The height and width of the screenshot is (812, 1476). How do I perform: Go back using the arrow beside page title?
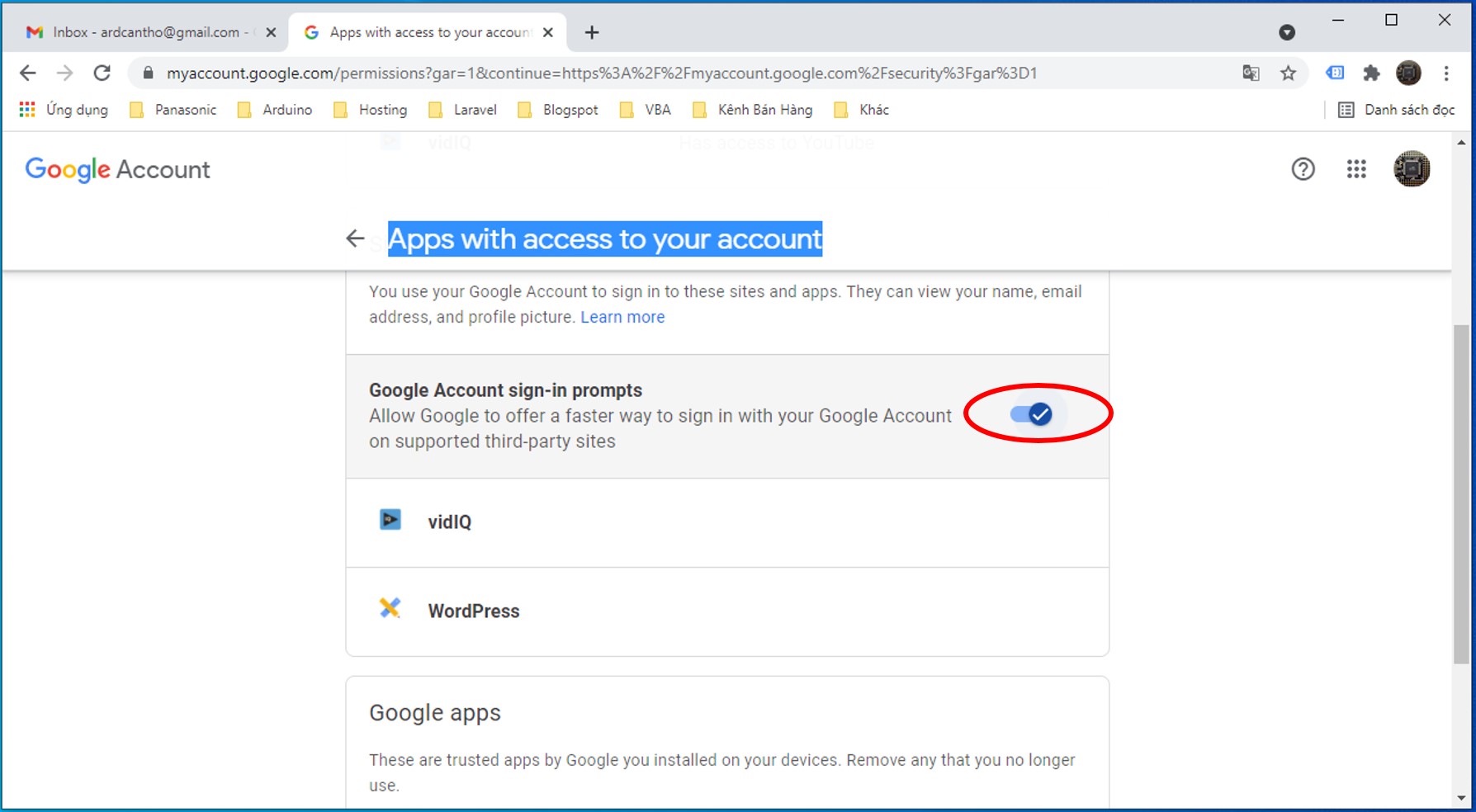pos(355,238)
